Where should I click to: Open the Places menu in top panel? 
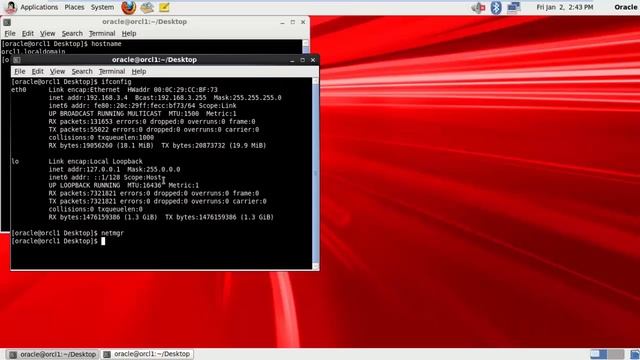click(x=74, y=7)
